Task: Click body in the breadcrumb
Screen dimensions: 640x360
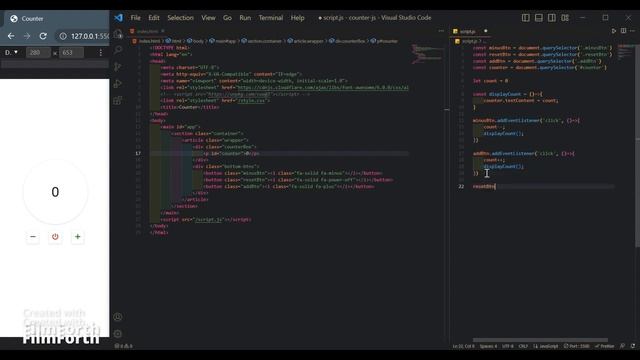Action: (196, 41)
